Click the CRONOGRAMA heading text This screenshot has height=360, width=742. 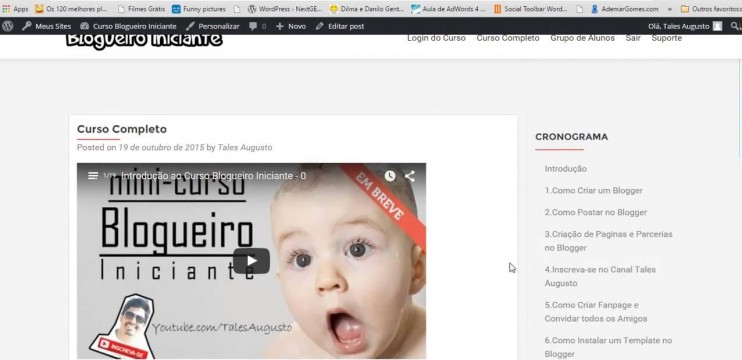pos(571,137)
